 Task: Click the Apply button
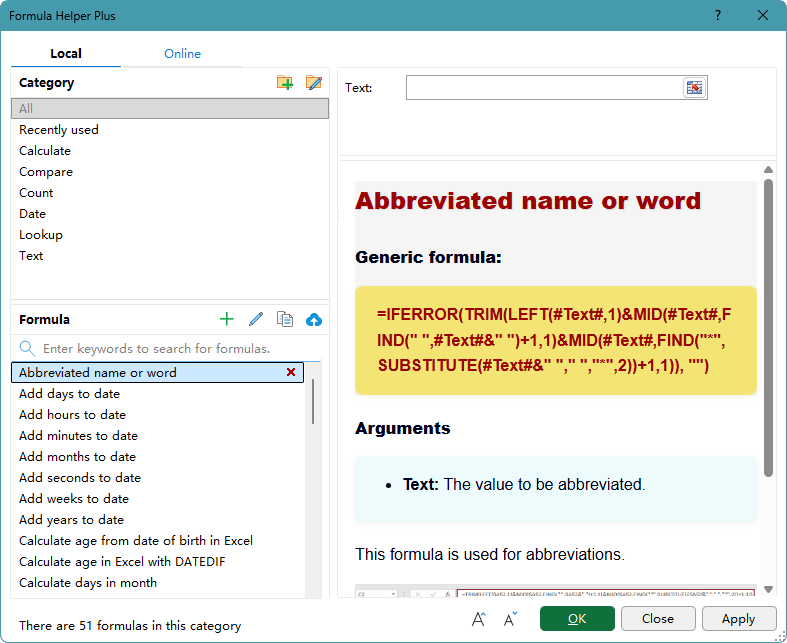(738, 618)
